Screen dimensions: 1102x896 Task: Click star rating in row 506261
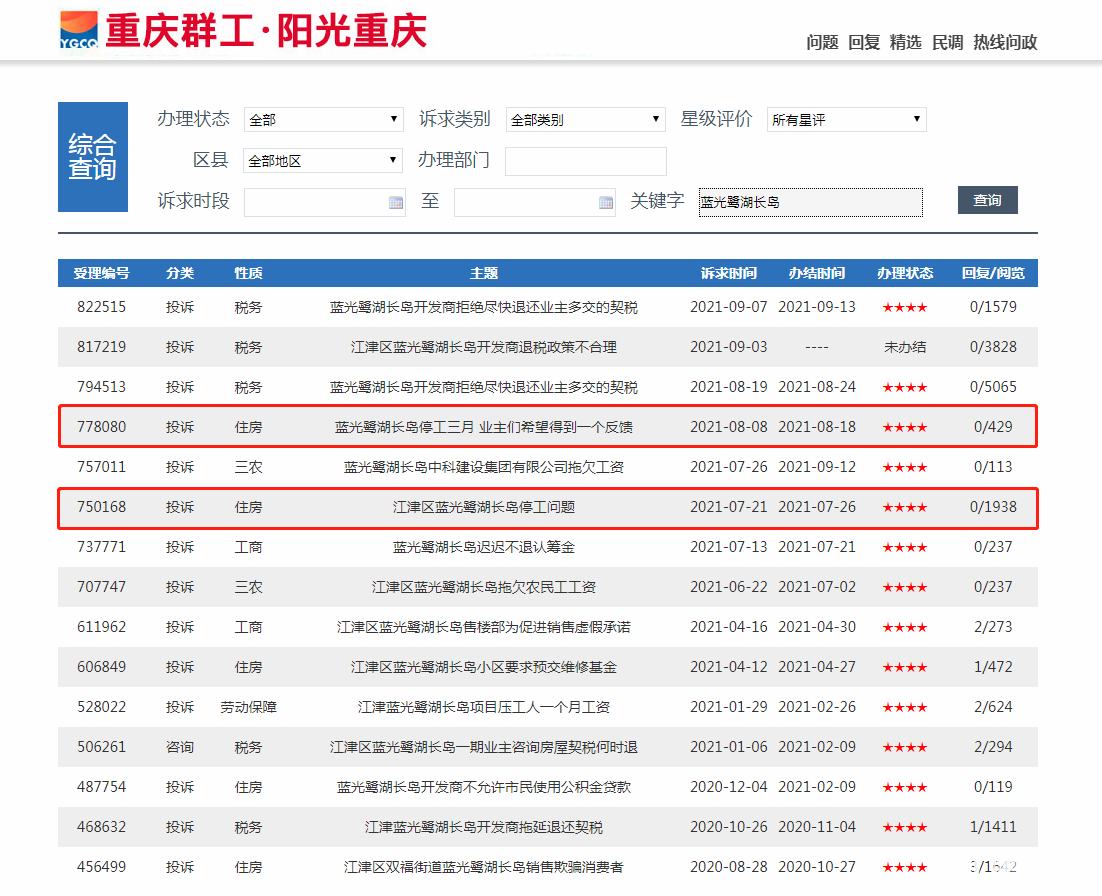coord(905,748)
